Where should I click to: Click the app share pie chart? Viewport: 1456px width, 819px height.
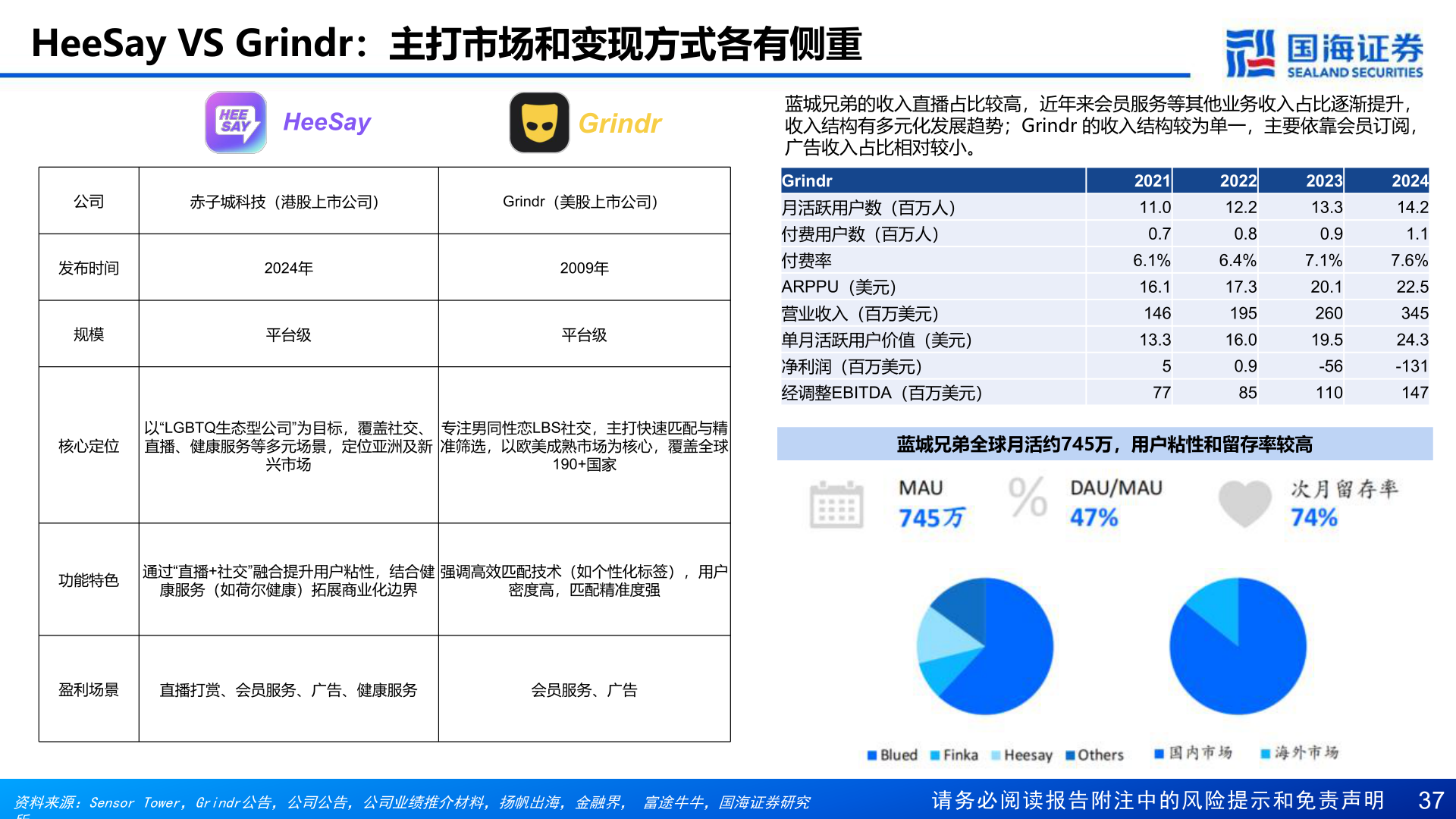(x=984, y=646)
